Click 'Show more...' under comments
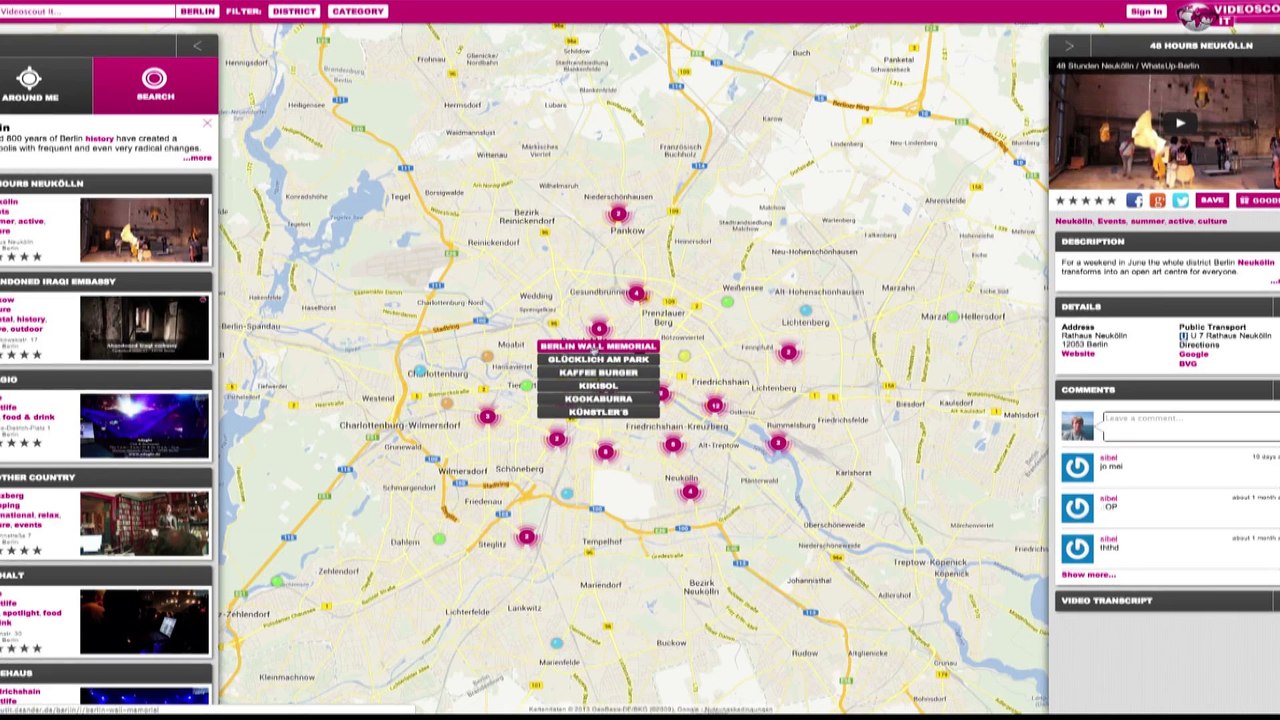 tap(1088, 575)
